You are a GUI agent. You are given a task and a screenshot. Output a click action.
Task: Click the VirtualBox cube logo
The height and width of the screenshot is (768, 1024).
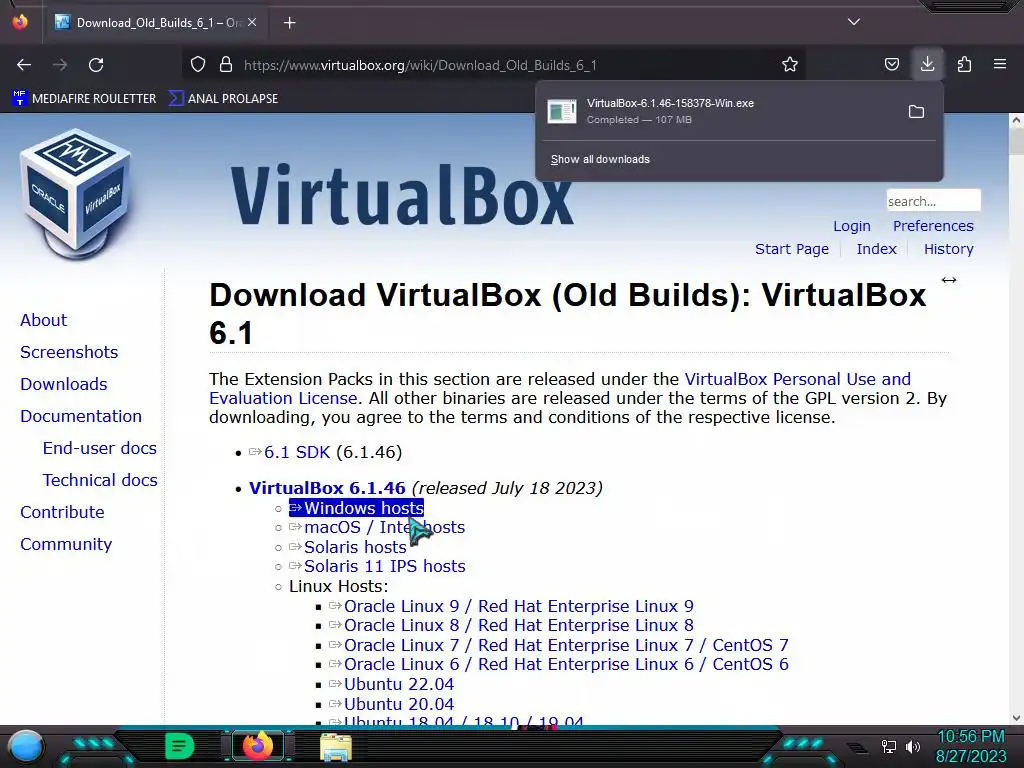pyautogui.click(x=75, y=194)
